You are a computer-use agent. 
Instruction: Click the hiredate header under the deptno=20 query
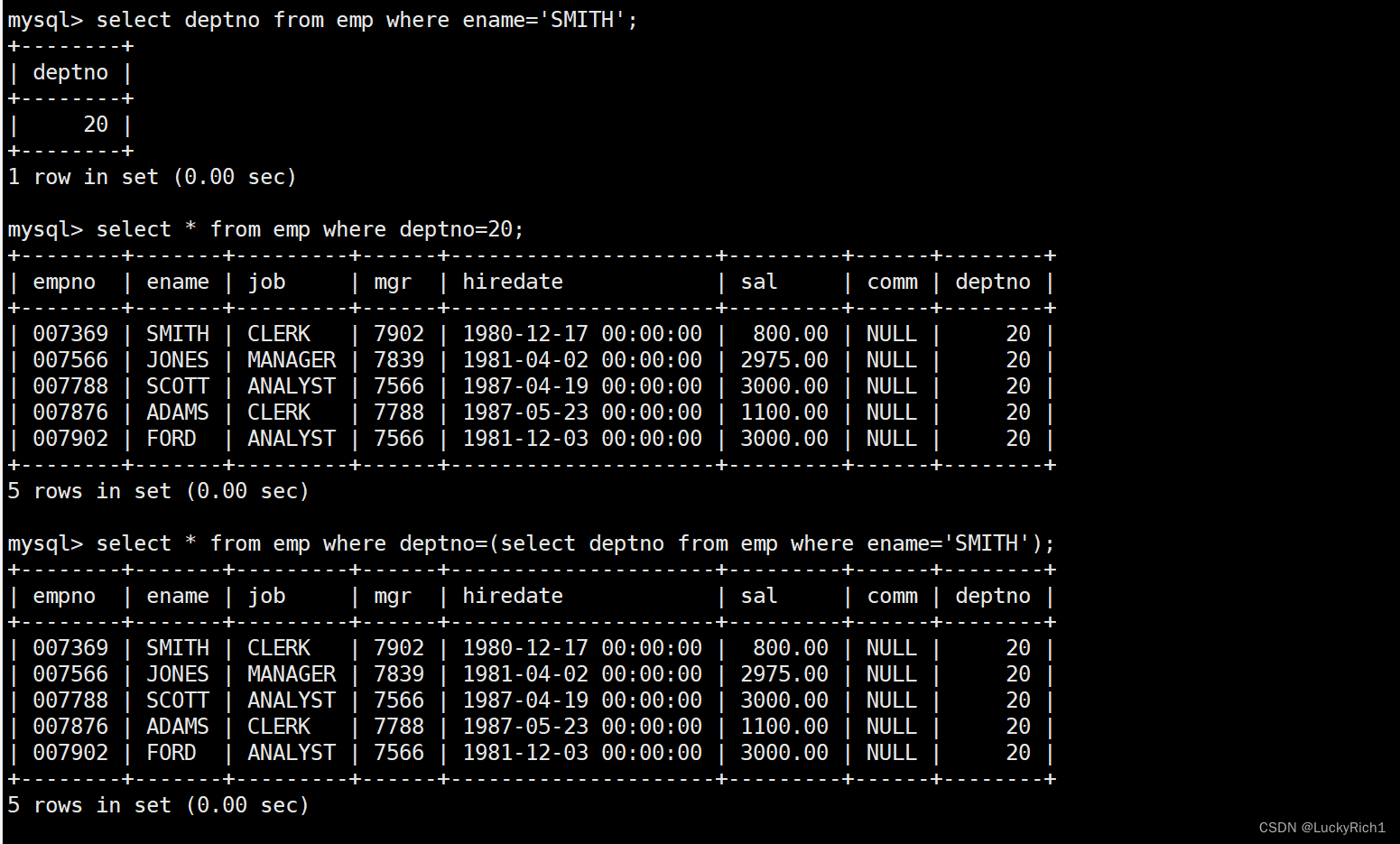pos(512,282)
